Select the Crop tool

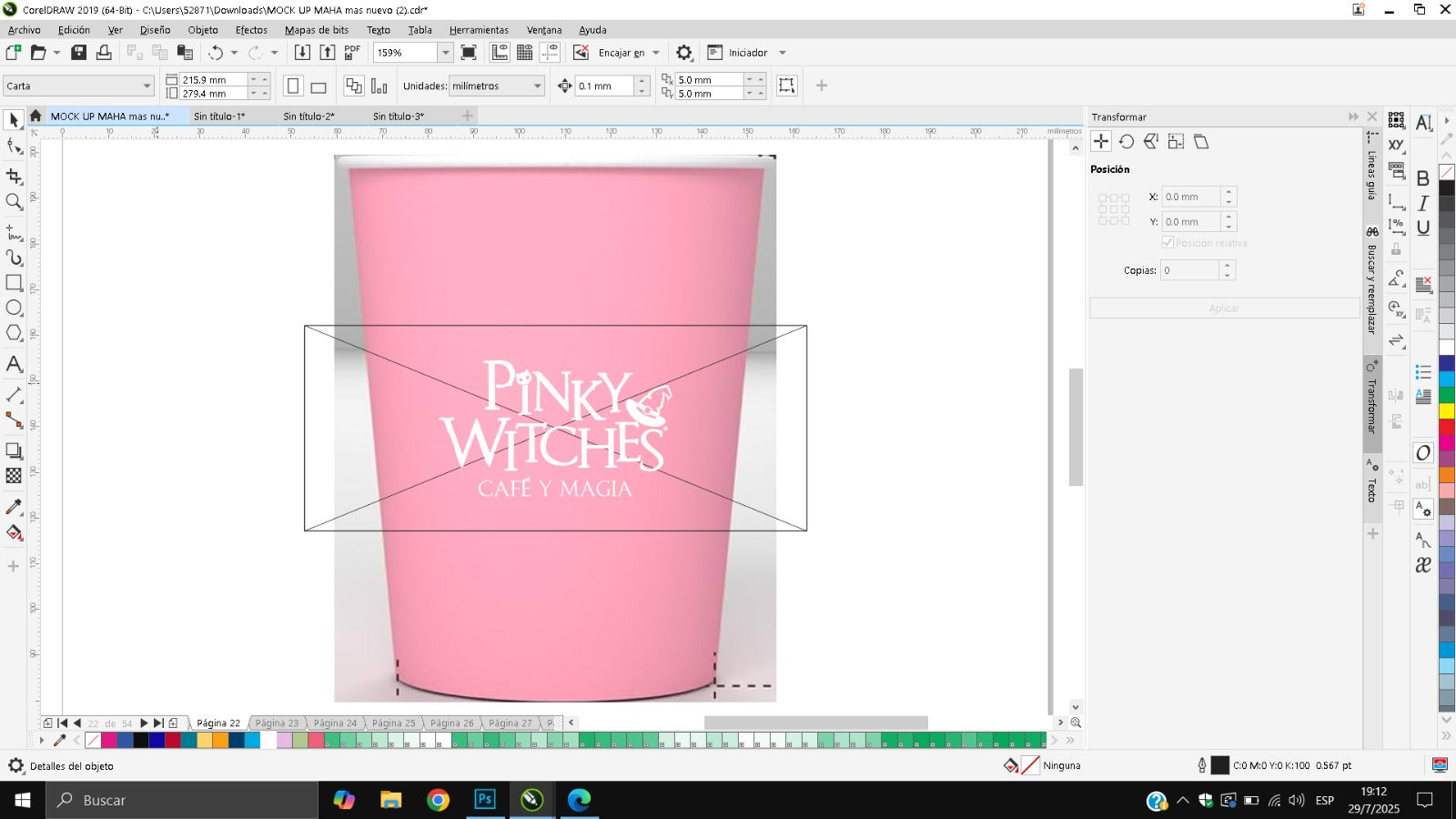tap(14, 176)
